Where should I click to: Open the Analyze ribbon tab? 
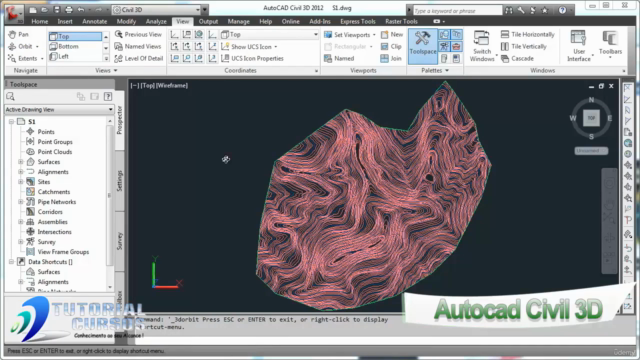click(x=156, y=21)
